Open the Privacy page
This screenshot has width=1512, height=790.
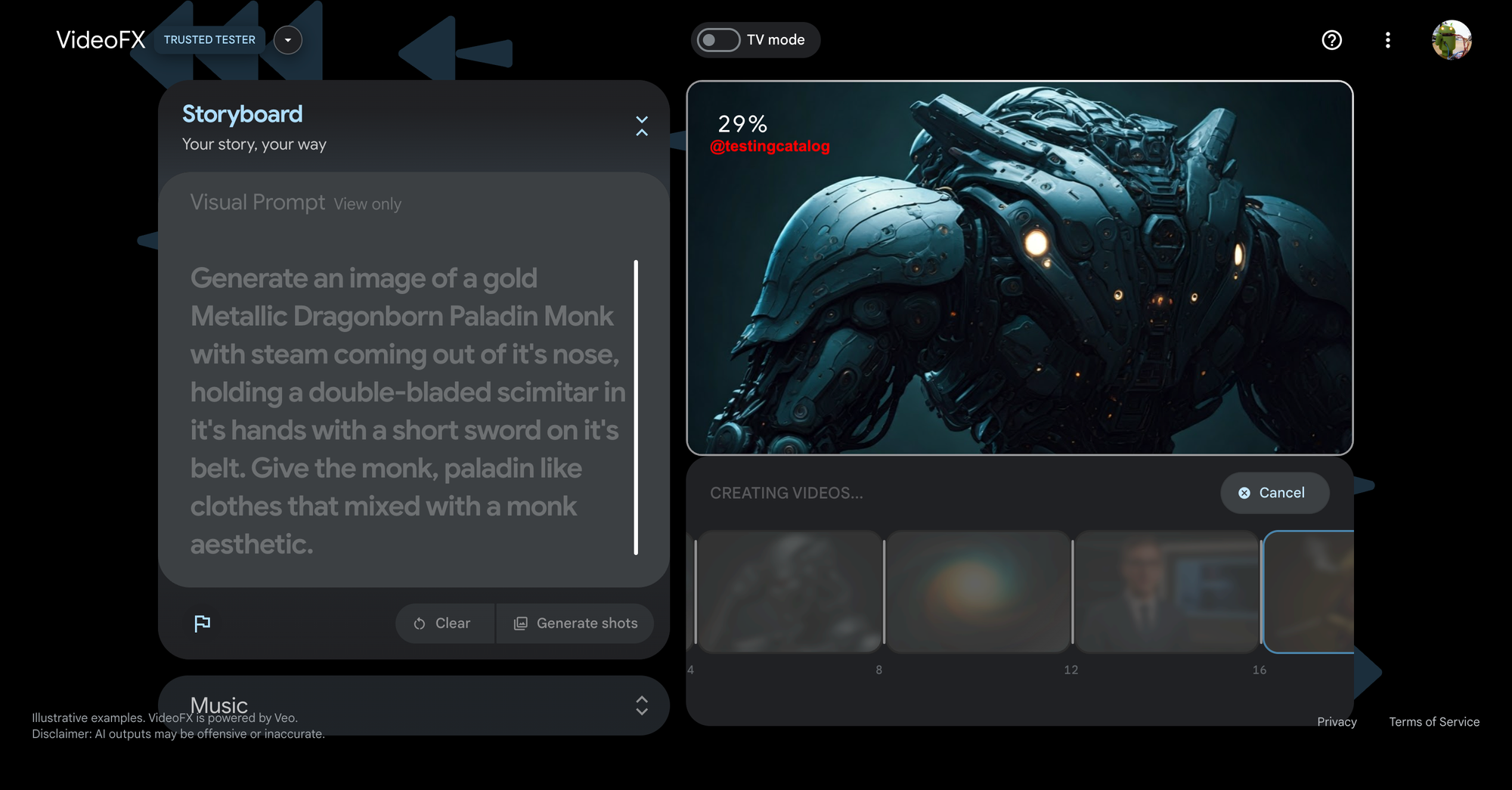1337,721
